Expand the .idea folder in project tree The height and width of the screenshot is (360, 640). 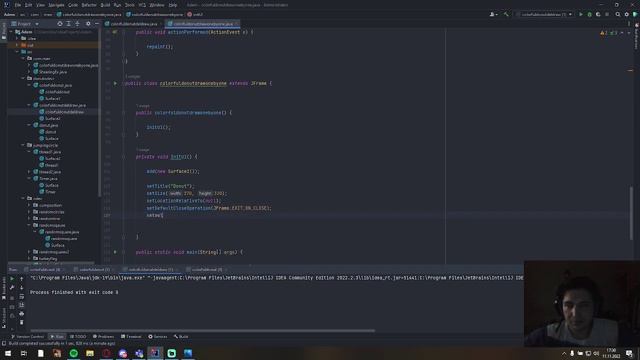(17, 38)
